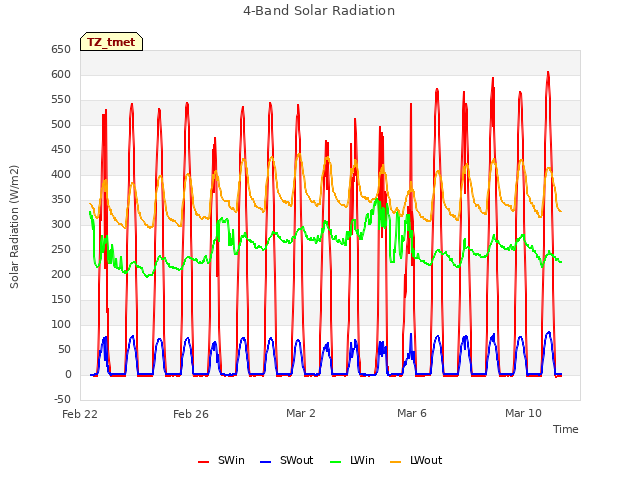
Task: Click the Feb 22 x-axis tick label
Action: 80,414
